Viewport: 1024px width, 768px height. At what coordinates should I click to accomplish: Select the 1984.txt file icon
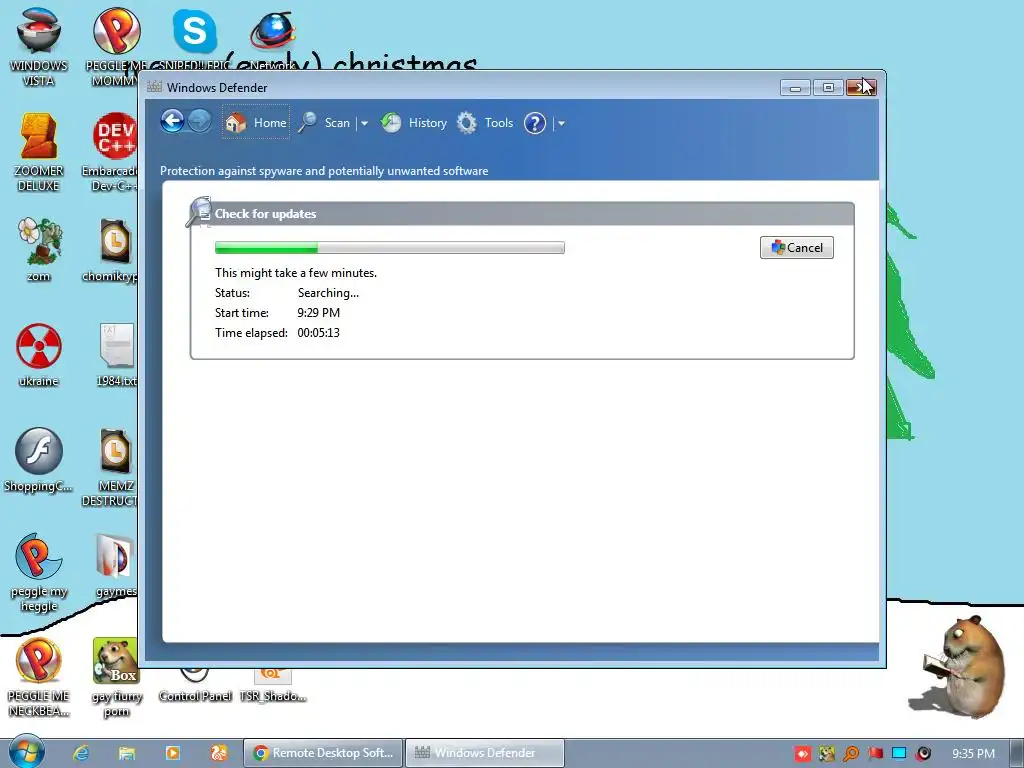[x=116, y=355]
